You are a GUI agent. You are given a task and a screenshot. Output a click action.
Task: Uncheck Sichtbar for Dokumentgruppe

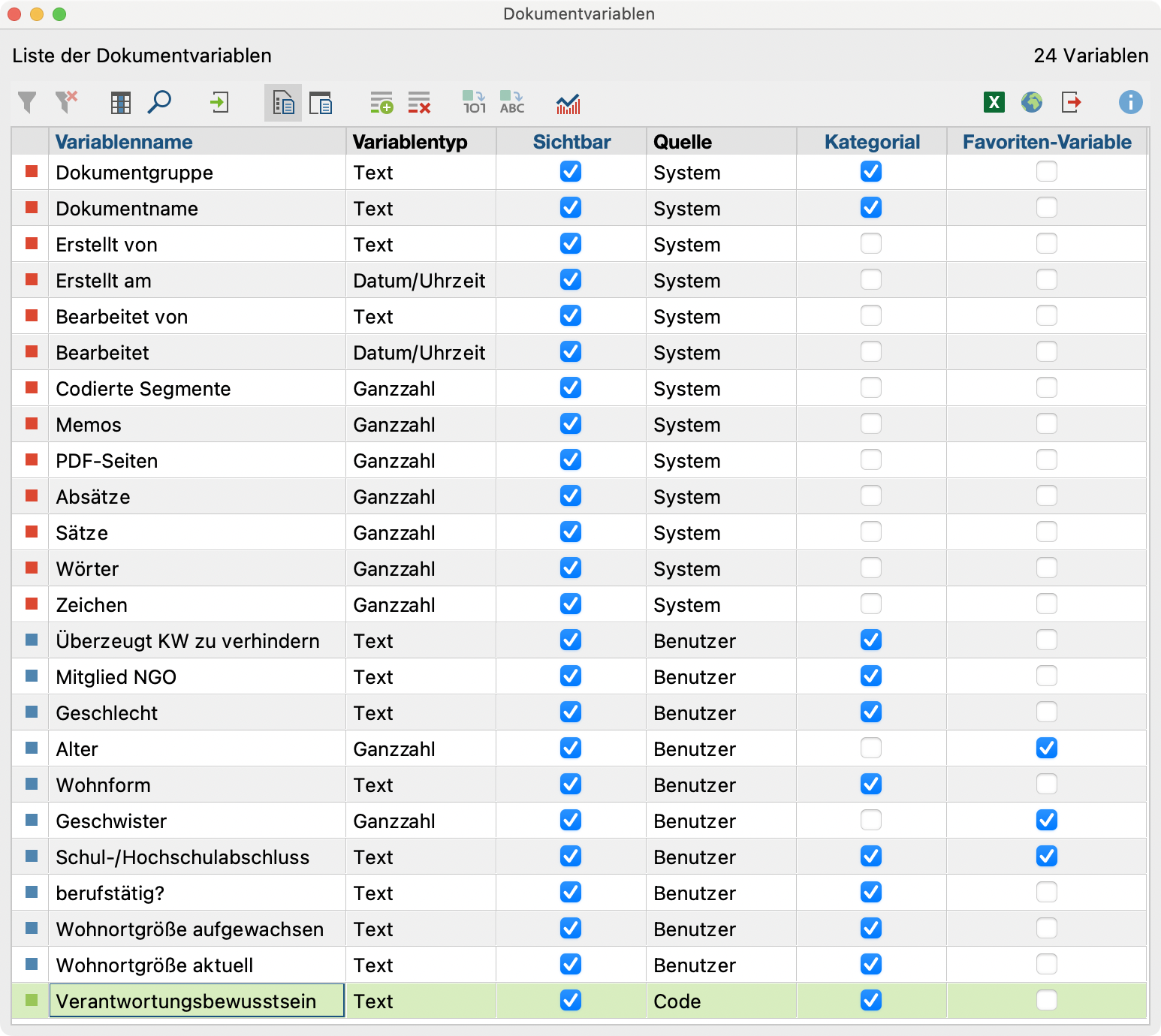coord(571,172)
